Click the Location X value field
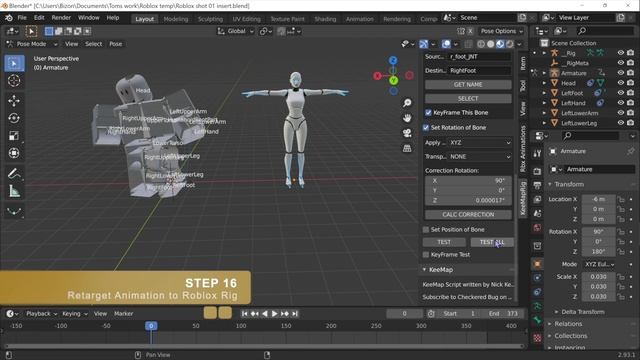This screenshot has width=640, height=360. point(598,199)
